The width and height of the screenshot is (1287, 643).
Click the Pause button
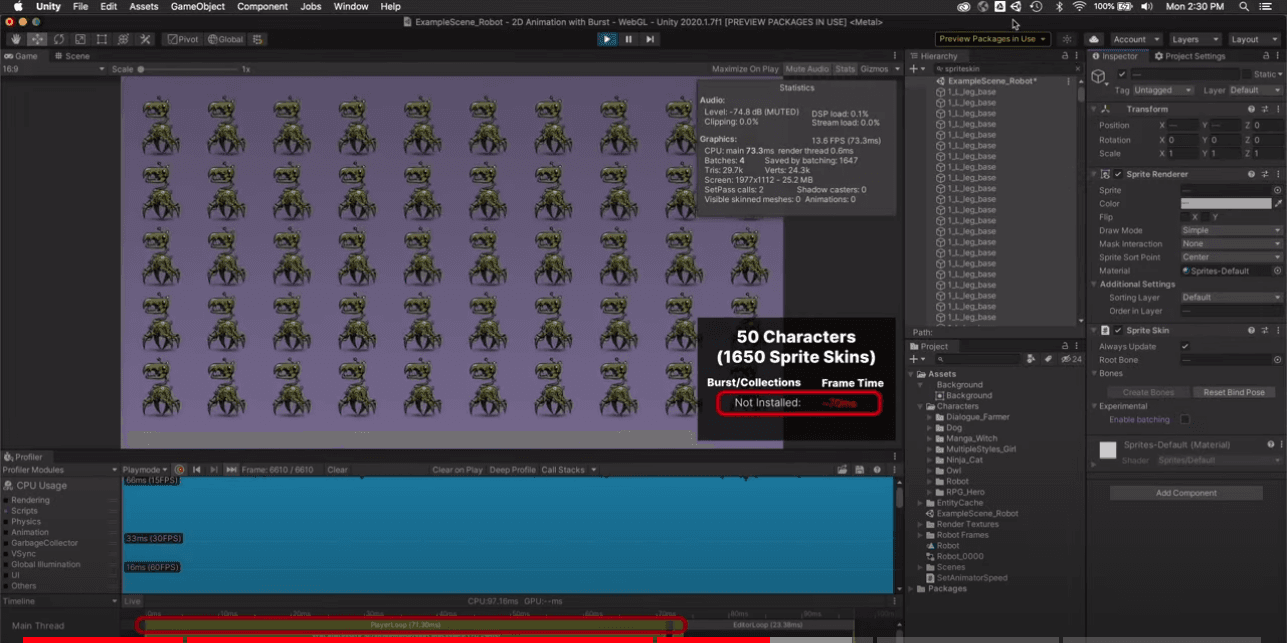[x=629, y=39]
